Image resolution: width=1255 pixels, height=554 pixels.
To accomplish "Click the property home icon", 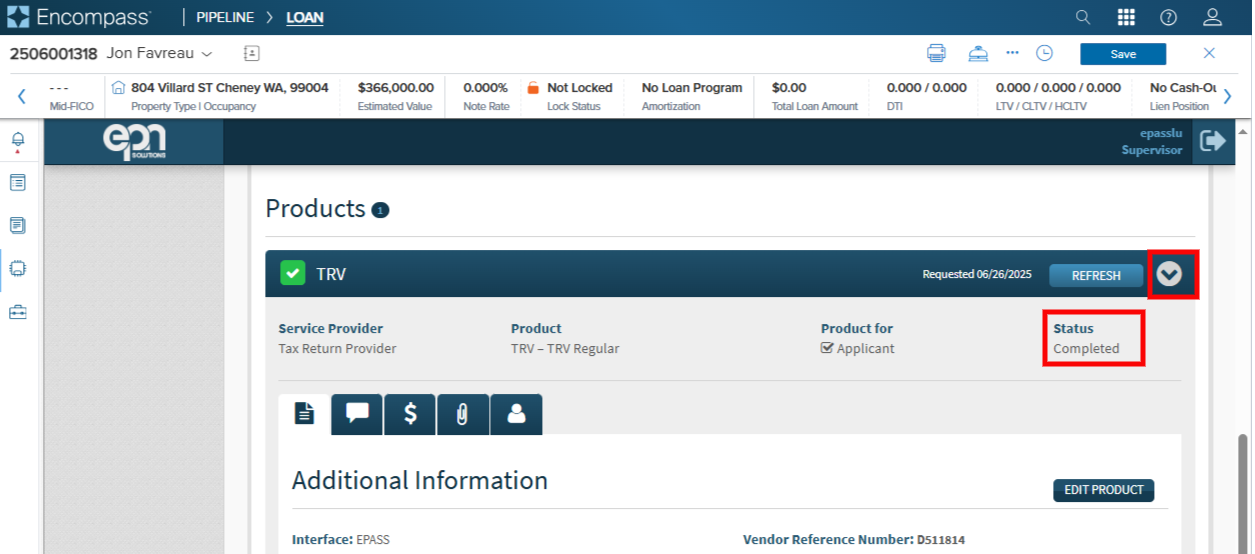I will pyautogui.click(x=118, y=88).
